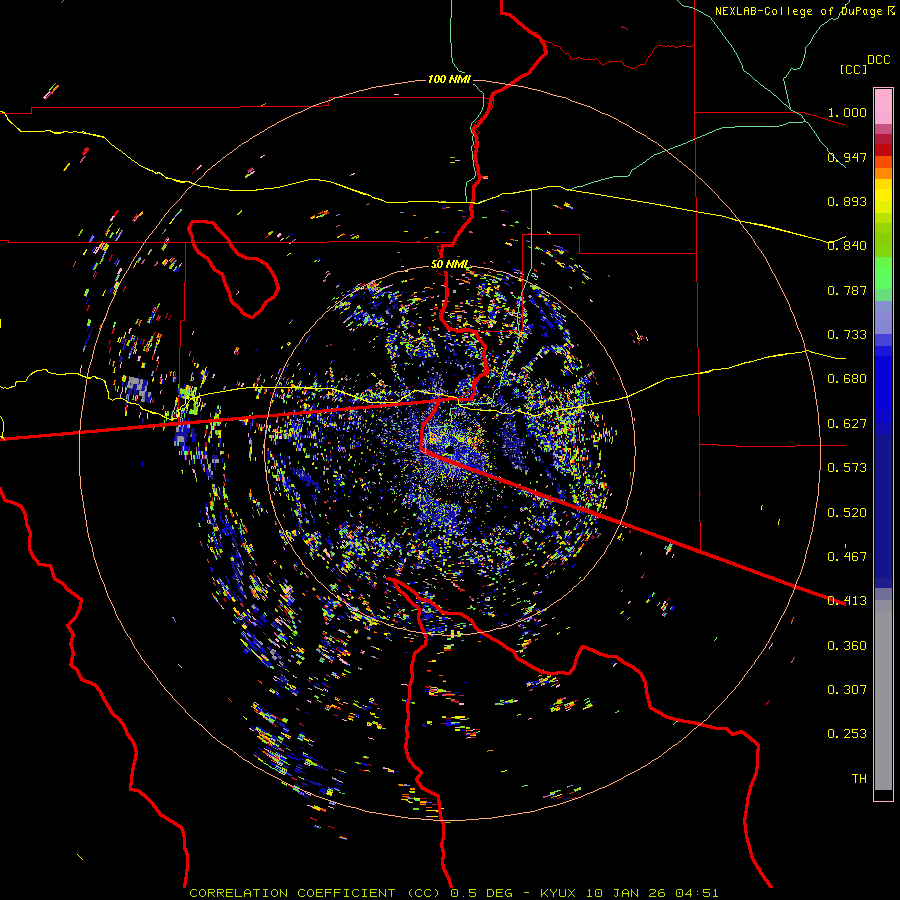Click the Correlation Coefficient KYUX caption text
Image resolution: width=900 pixels, height=900 pixels.
click(453, 893)
